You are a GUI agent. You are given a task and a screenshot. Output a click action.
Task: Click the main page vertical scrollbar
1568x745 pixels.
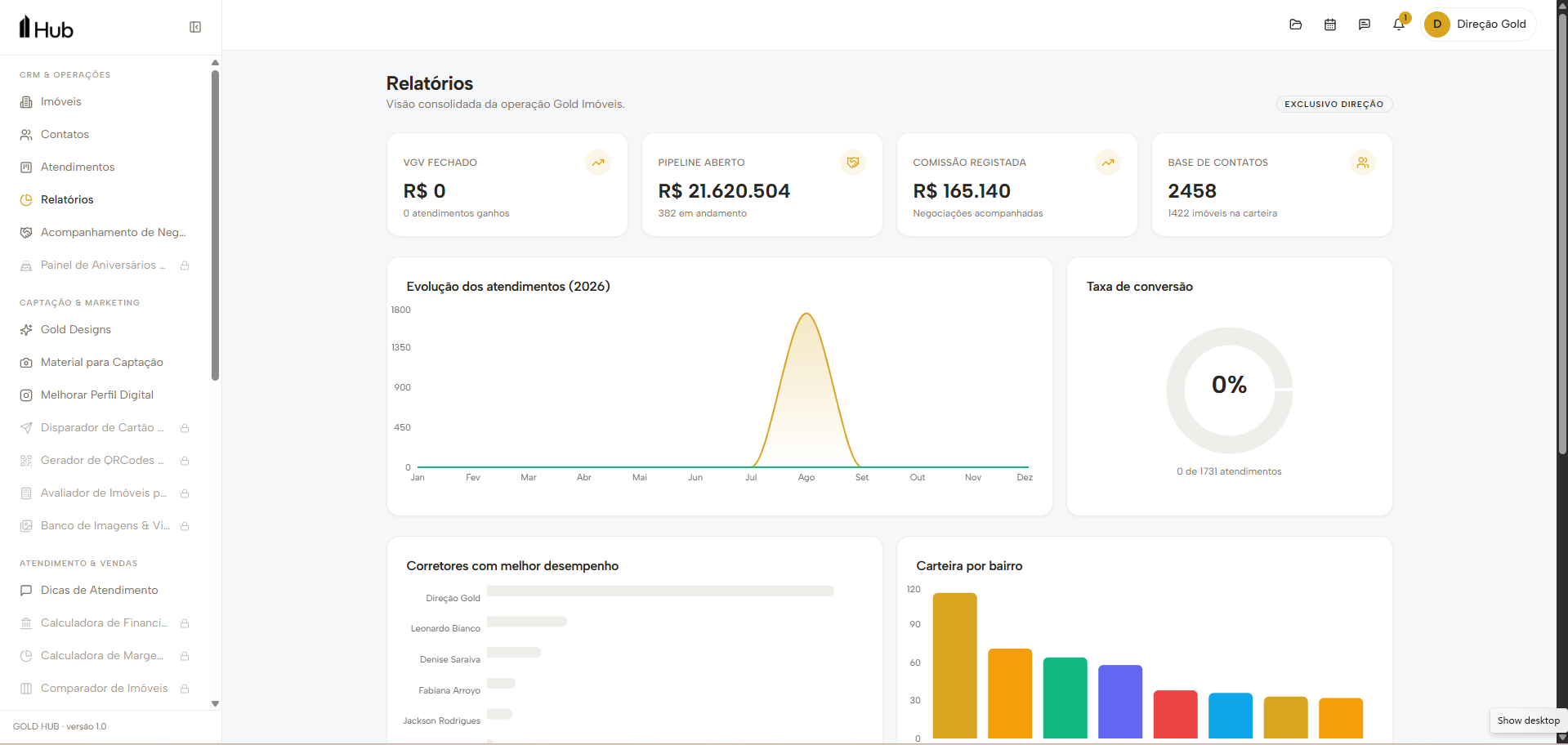pos(1562,234)
